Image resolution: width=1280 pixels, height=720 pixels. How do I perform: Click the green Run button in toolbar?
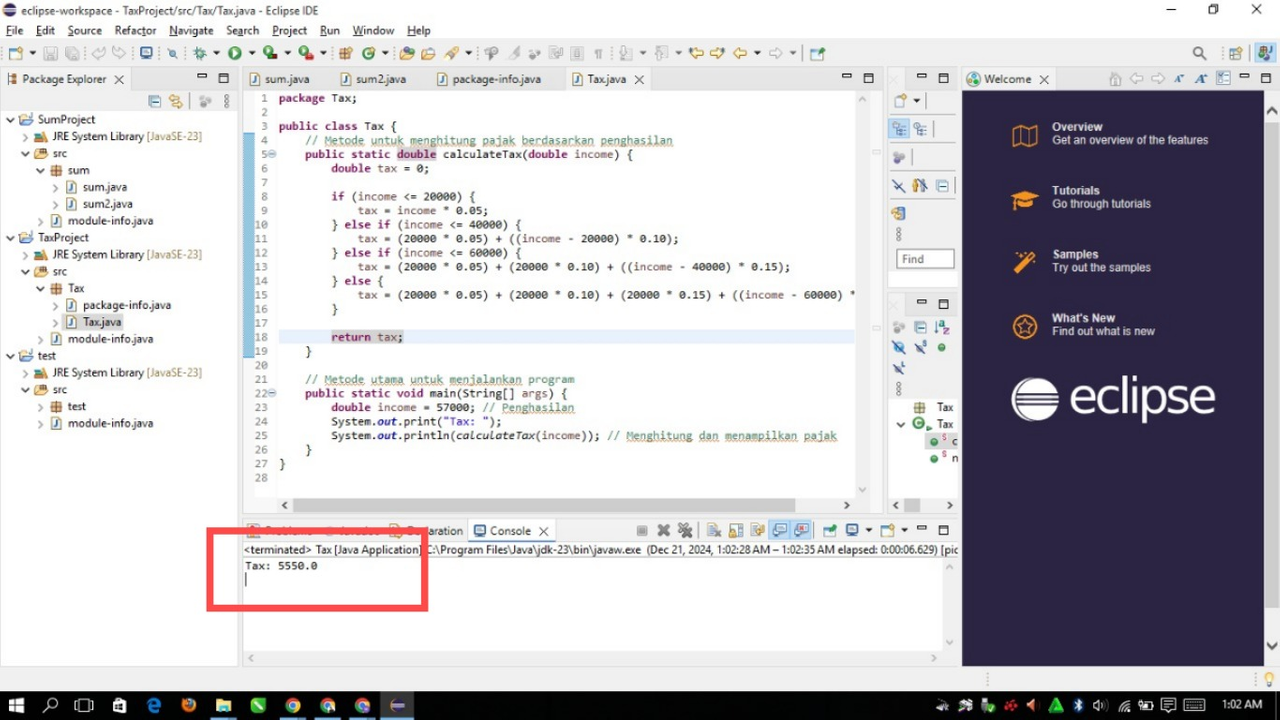[x=234, y=53]
